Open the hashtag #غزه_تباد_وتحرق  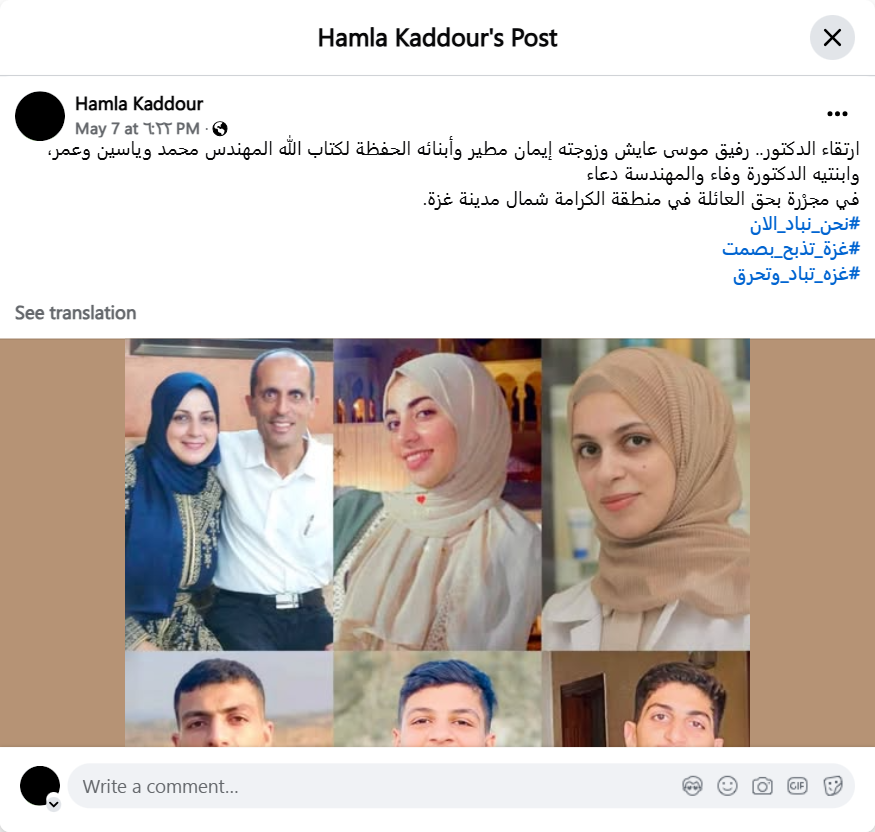pos(796,274)
